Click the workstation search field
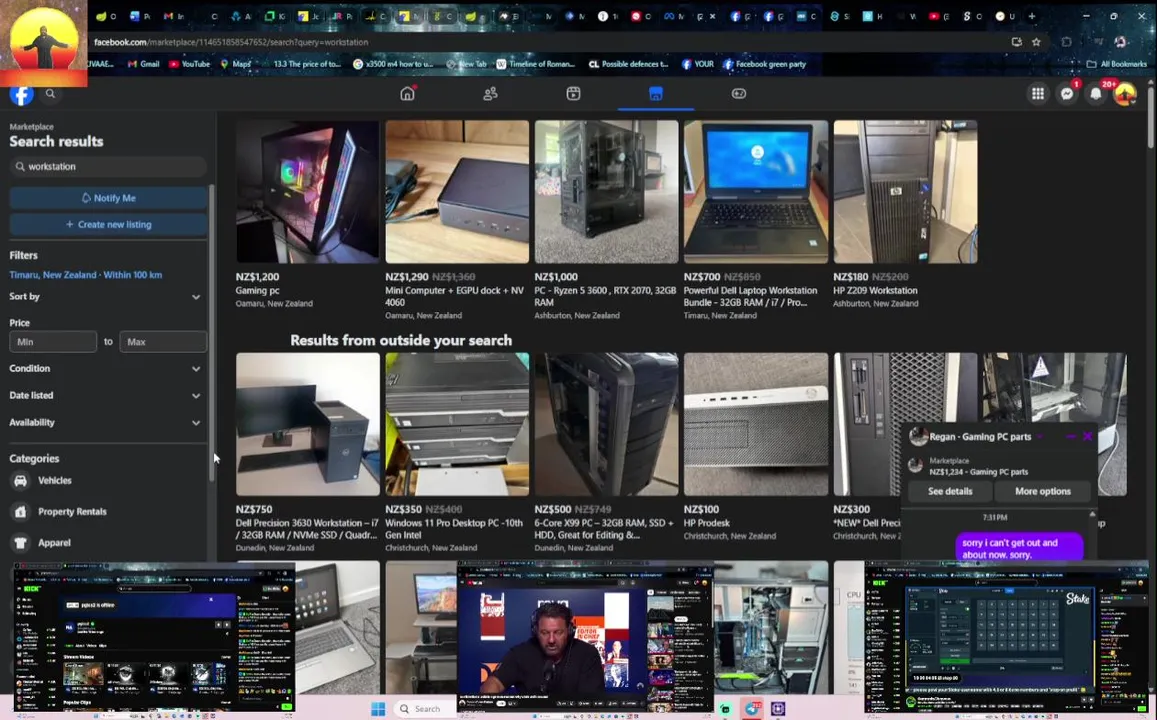The width and height of the screenshot is (1157, 720). point(108,167)
